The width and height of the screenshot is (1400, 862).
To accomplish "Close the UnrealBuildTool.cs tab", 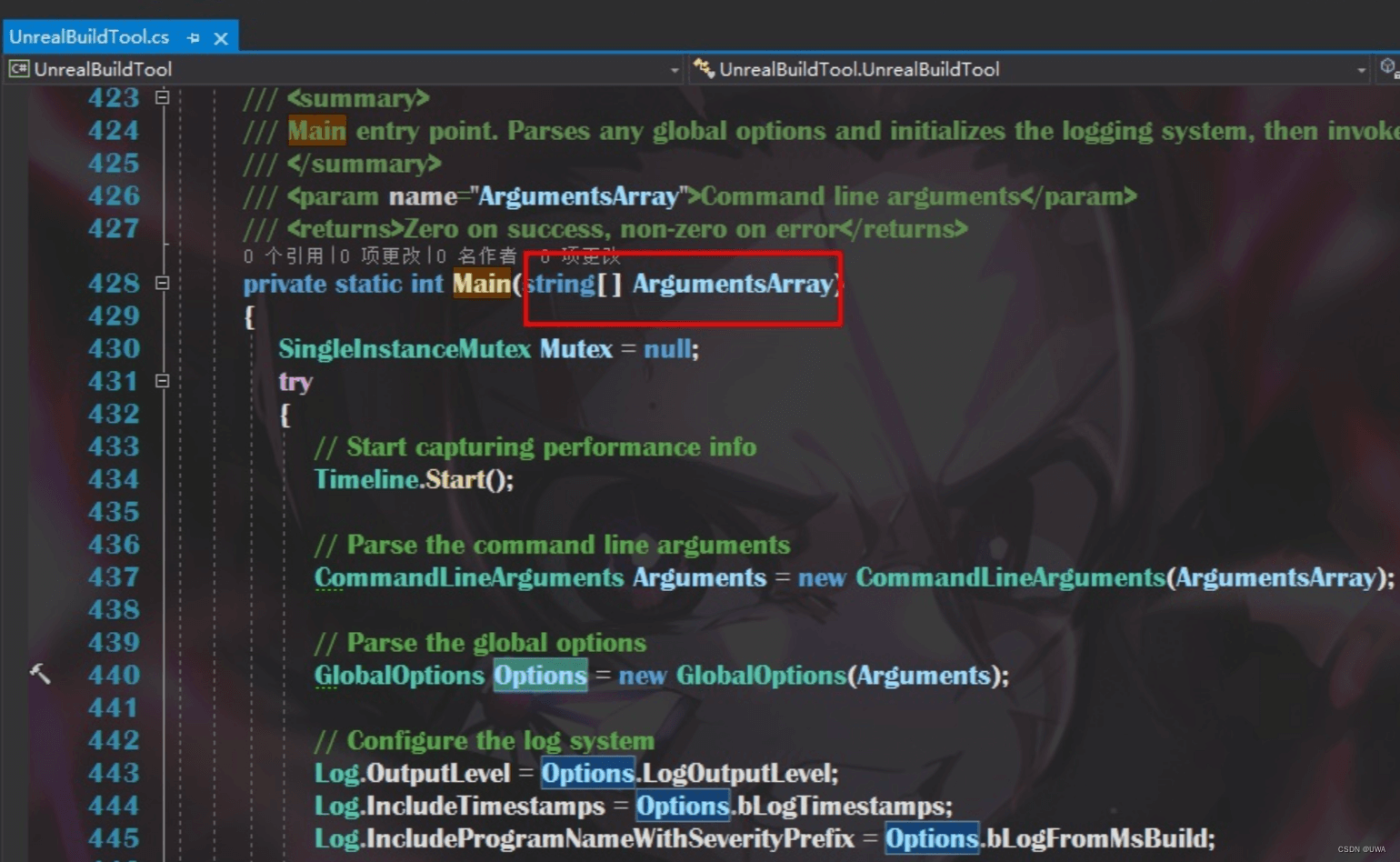I will [x=221, y=38].
